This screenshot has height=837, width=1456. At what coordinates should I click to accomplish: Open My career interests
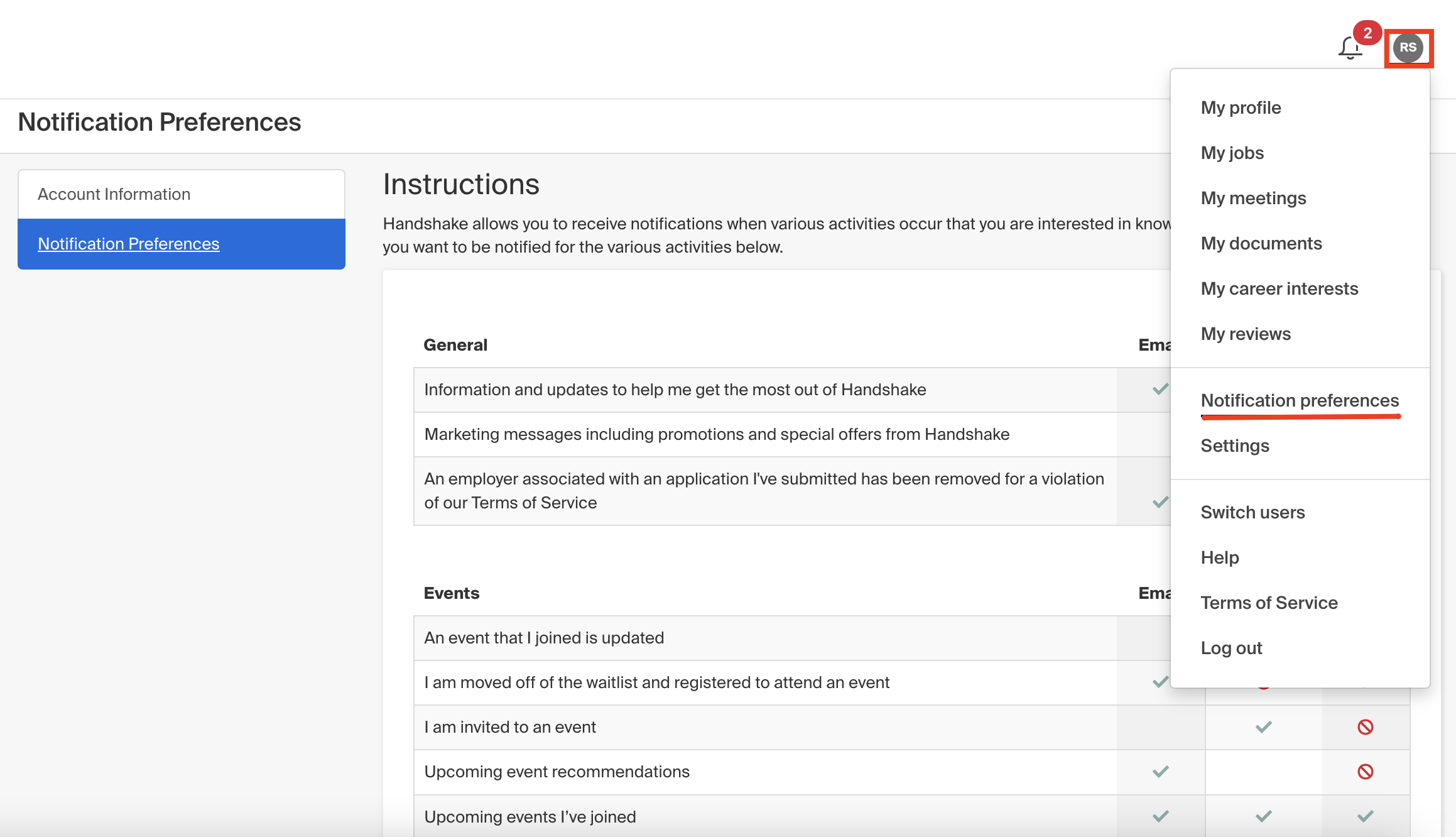pos(1279,288)
